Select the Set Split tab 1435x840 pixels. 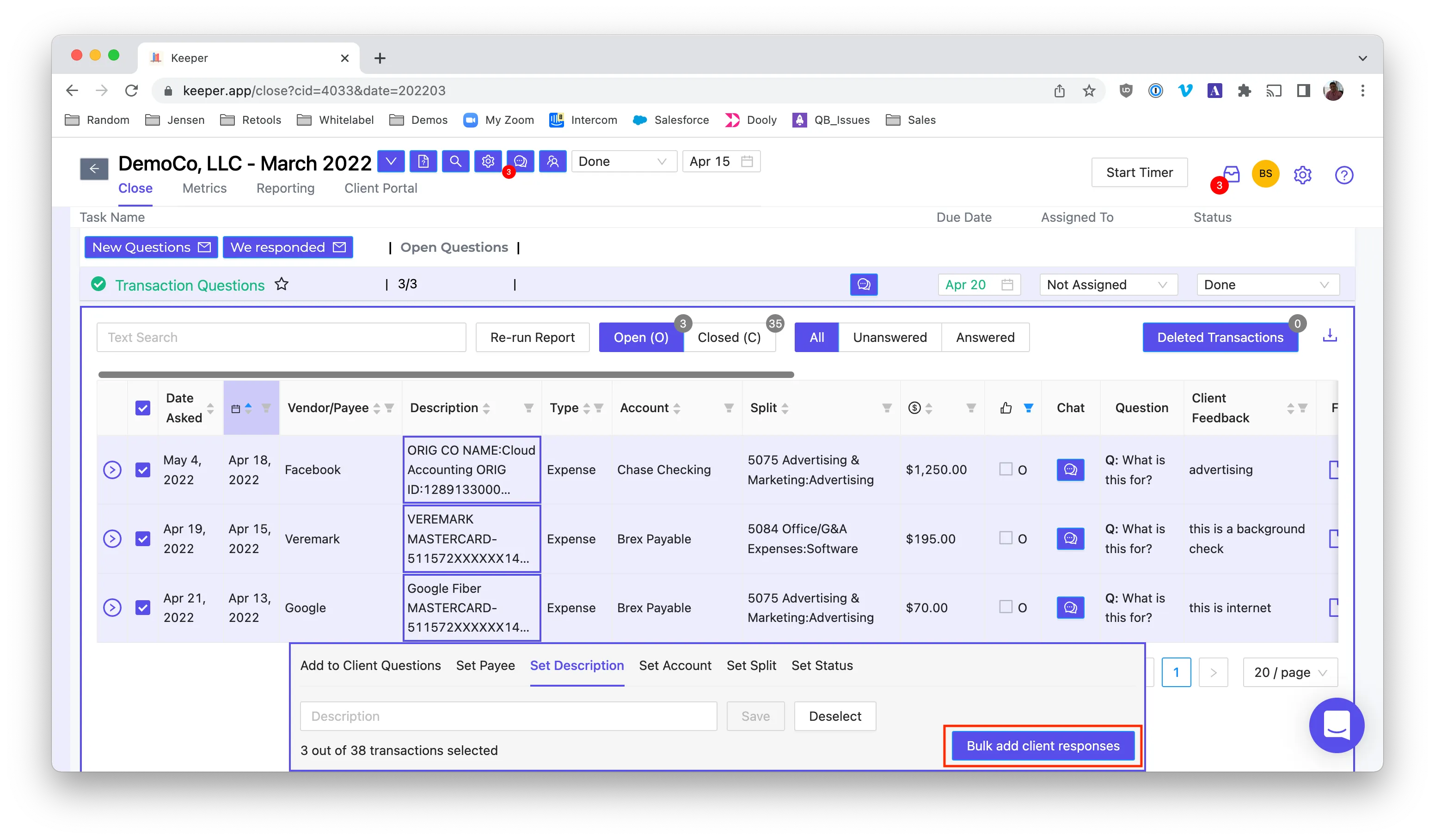(751, 665)
